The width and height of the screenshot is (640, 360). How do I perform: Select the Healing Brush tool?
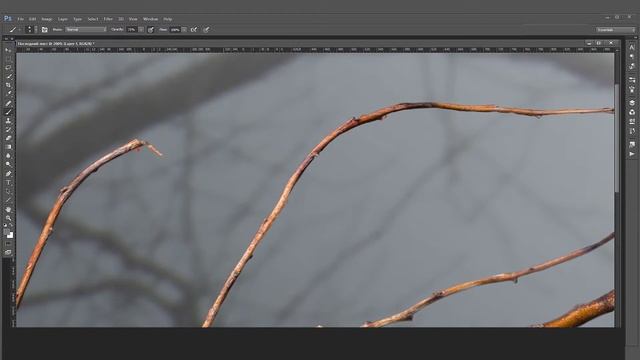8,103
